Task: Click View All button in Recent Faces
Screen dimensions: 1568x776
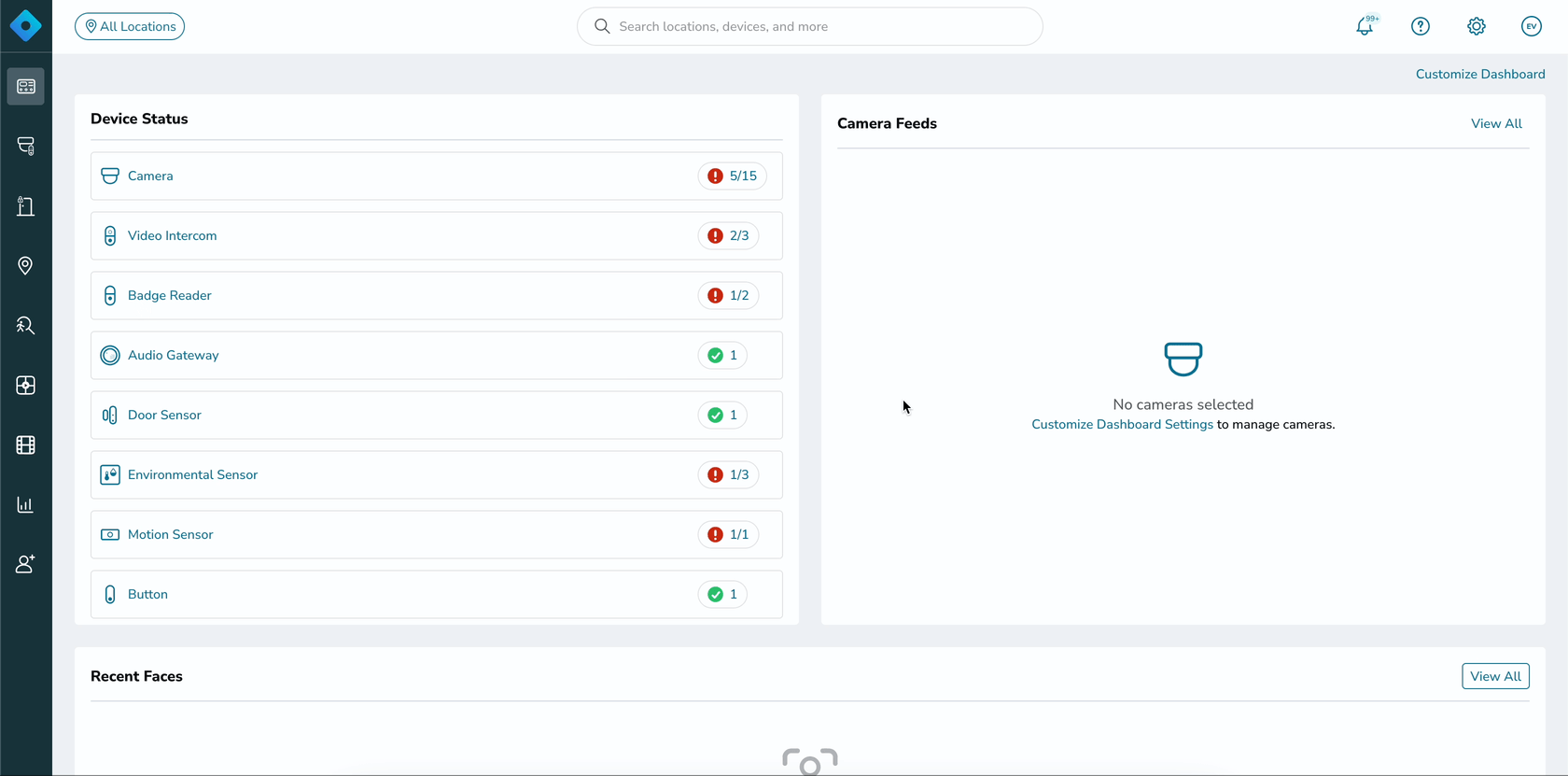Action: 1495,676
